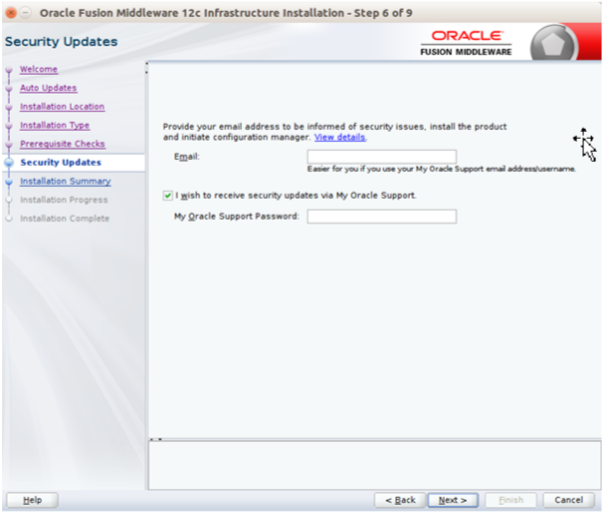Viewport: 608px width, 514px height.
Task: Untick the receive security updates checkbox
Action: click(168, 195)
